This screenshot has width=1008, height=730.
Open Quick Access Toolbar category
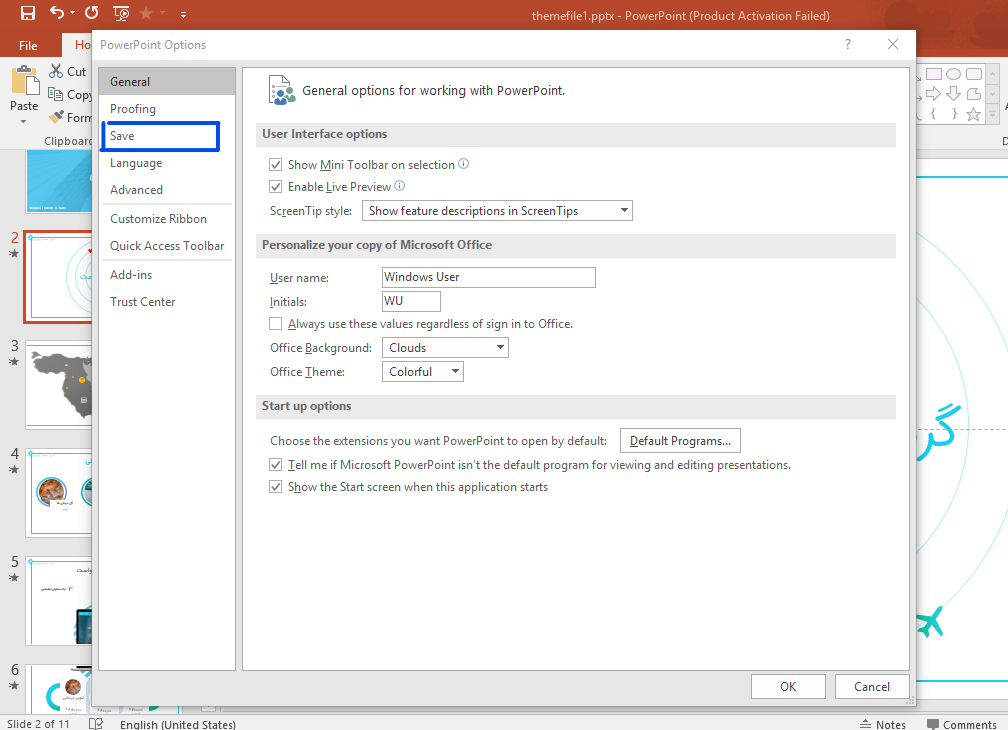[167, 245]
